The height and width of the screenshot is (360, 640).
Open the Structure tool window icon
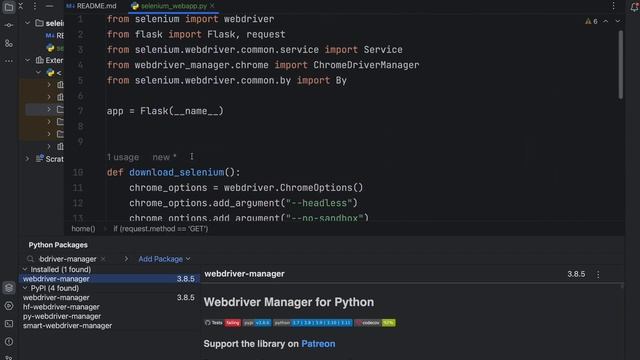click(9, 43)
